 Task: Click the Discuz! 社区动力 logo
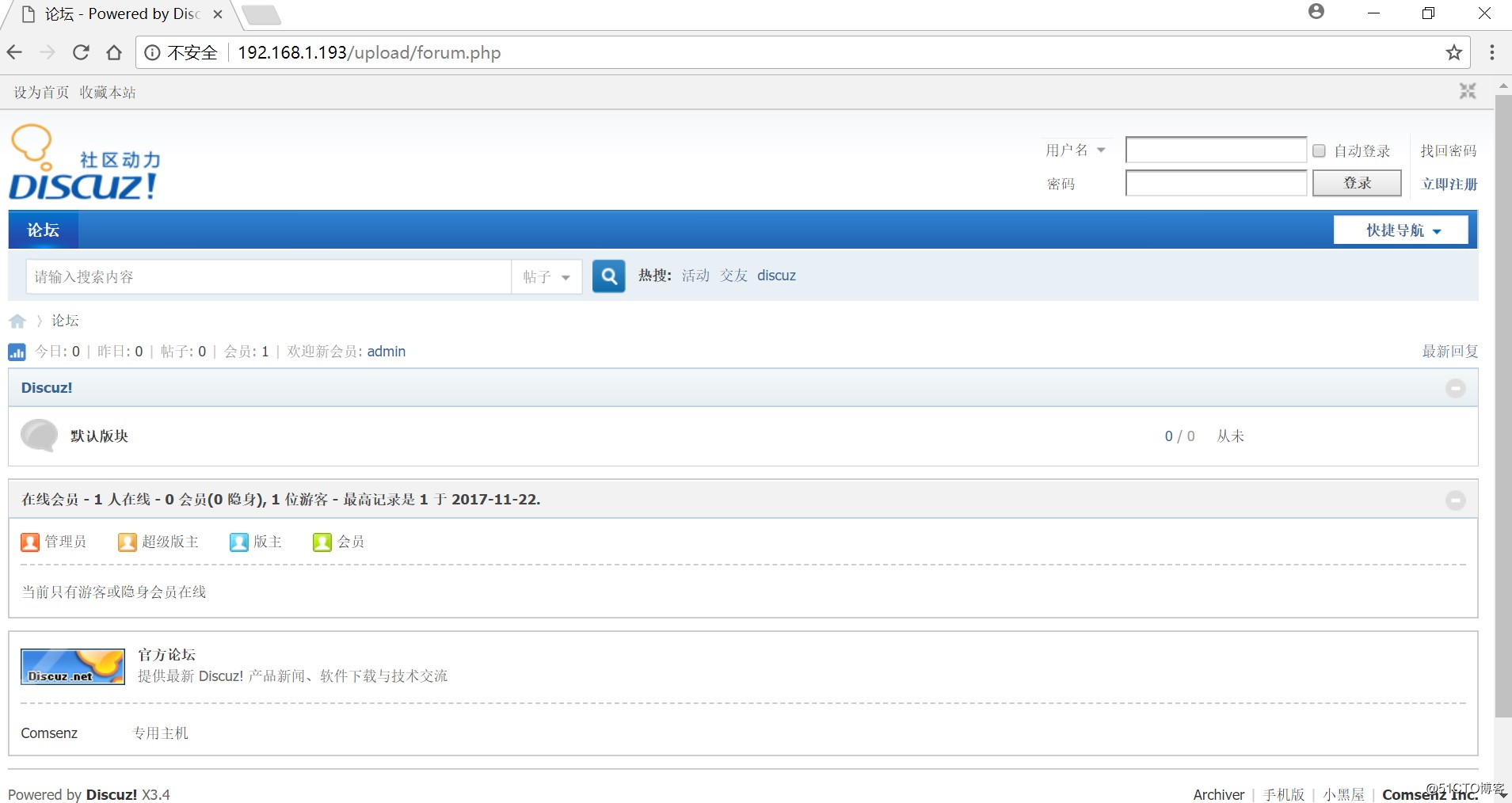point(85,162)
